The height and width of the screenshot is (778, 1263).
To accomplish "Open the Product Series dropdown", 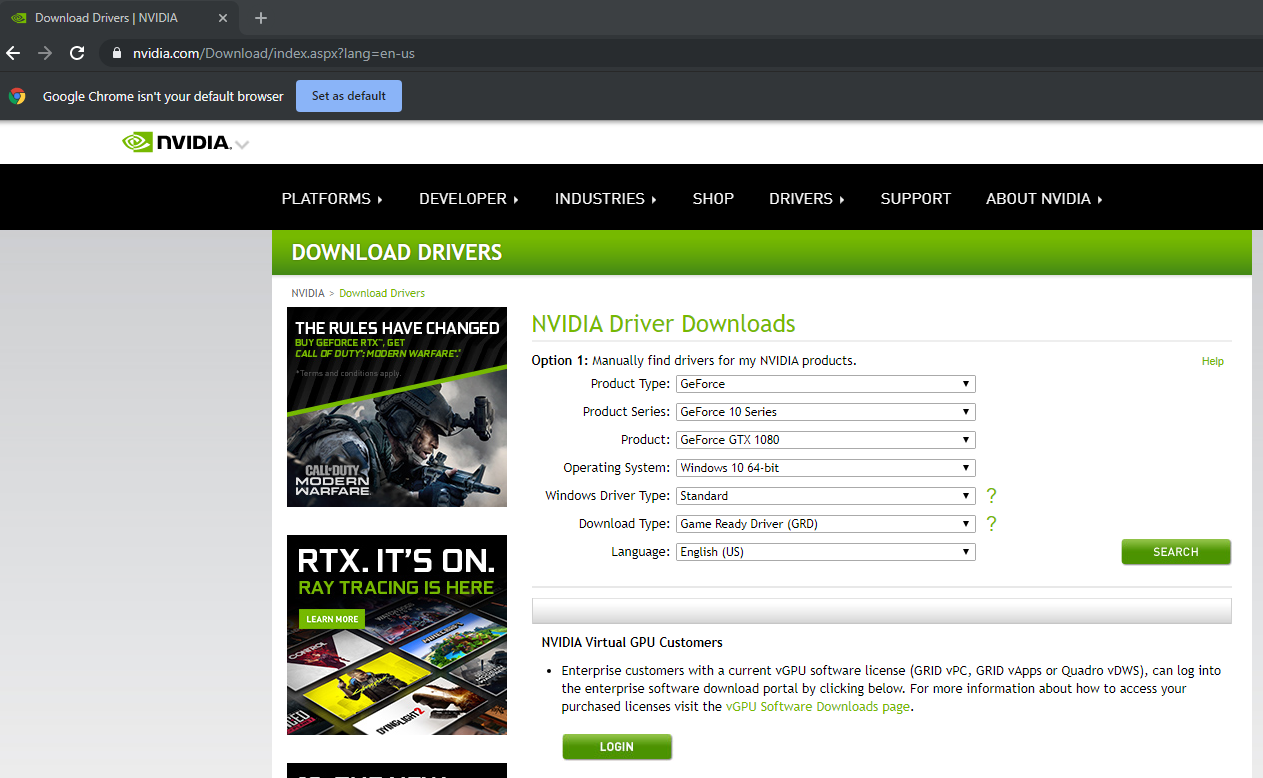I will pyautogui.click(x=826, y=412).
